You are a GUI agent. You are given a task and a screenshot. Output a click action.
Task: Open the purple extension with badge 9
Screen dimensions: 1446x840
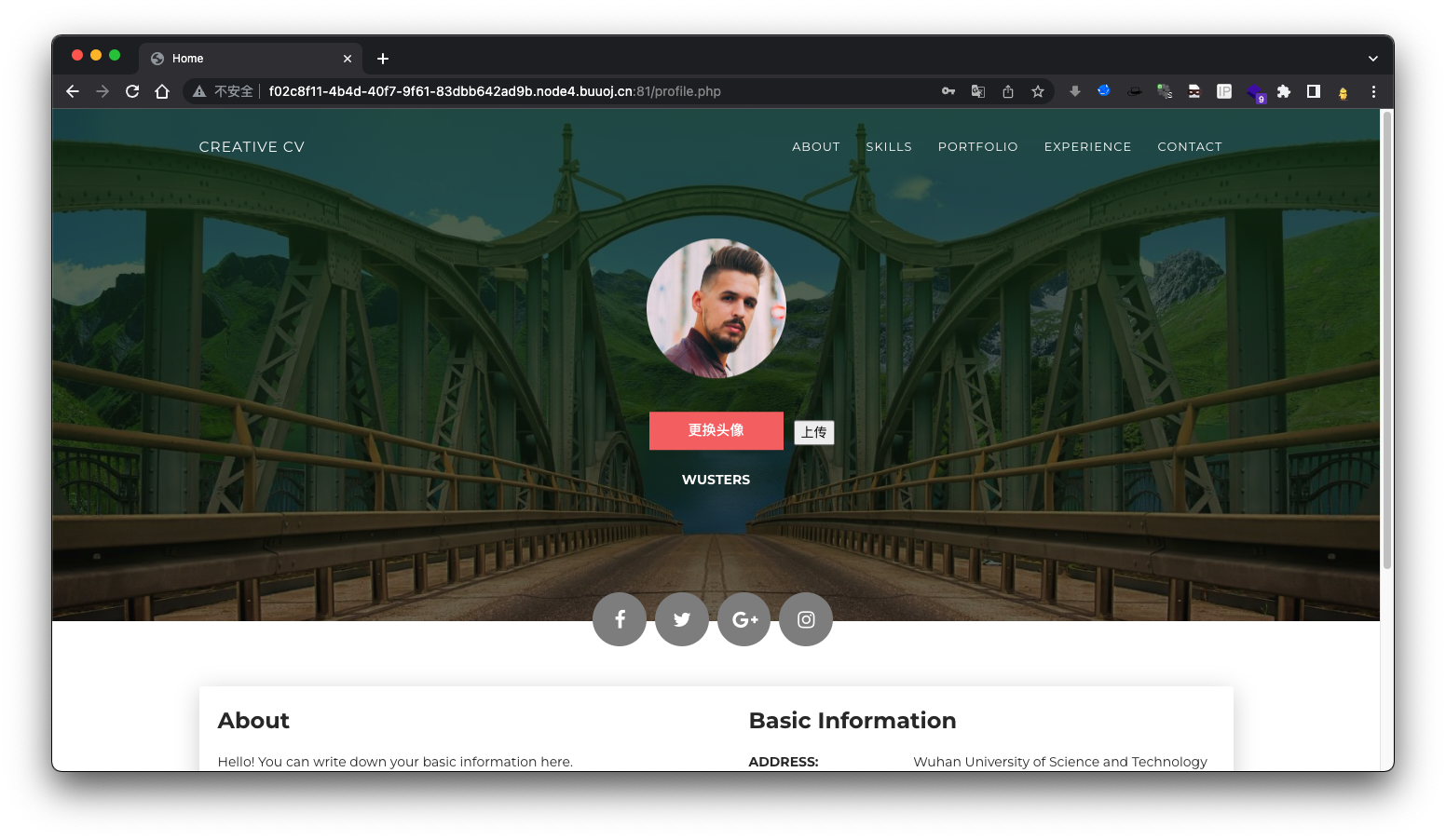[1255, 92]
